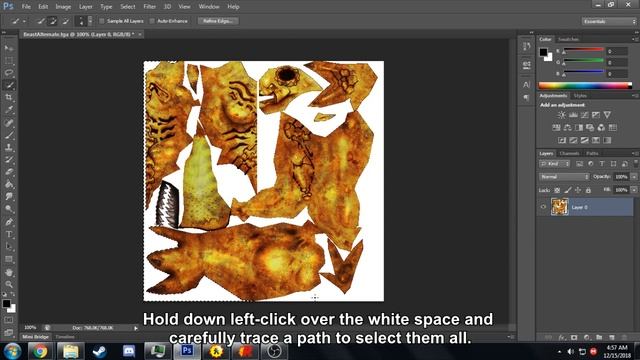Add an Invert adjustment
The height and width of the screenshot is (360, 640).
562,140
